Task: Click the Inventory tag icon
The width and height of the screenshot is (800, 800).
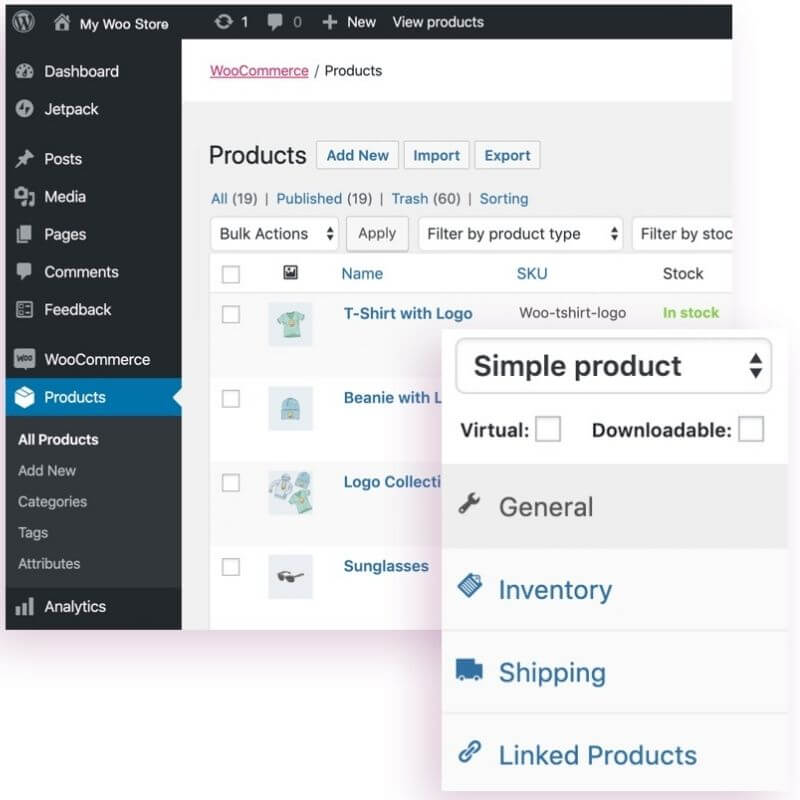Action: (x=470, y=586)
